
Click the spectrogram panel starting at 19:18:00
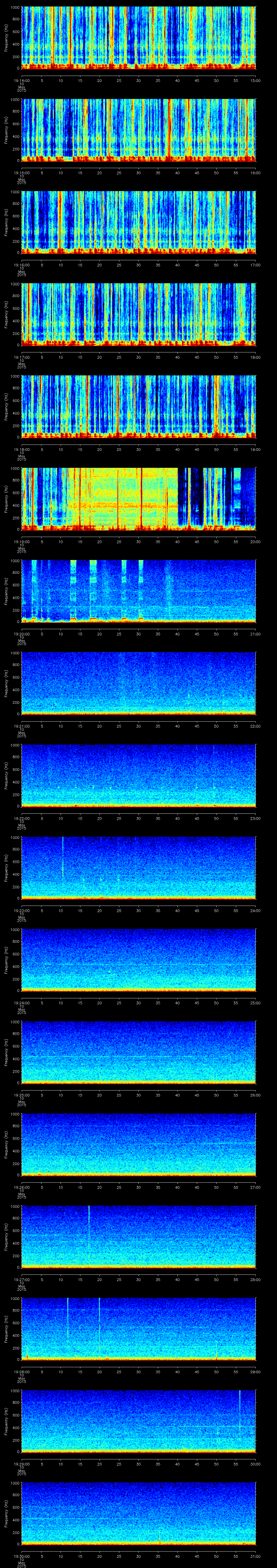pyautogui.click(x=139, y=407)
